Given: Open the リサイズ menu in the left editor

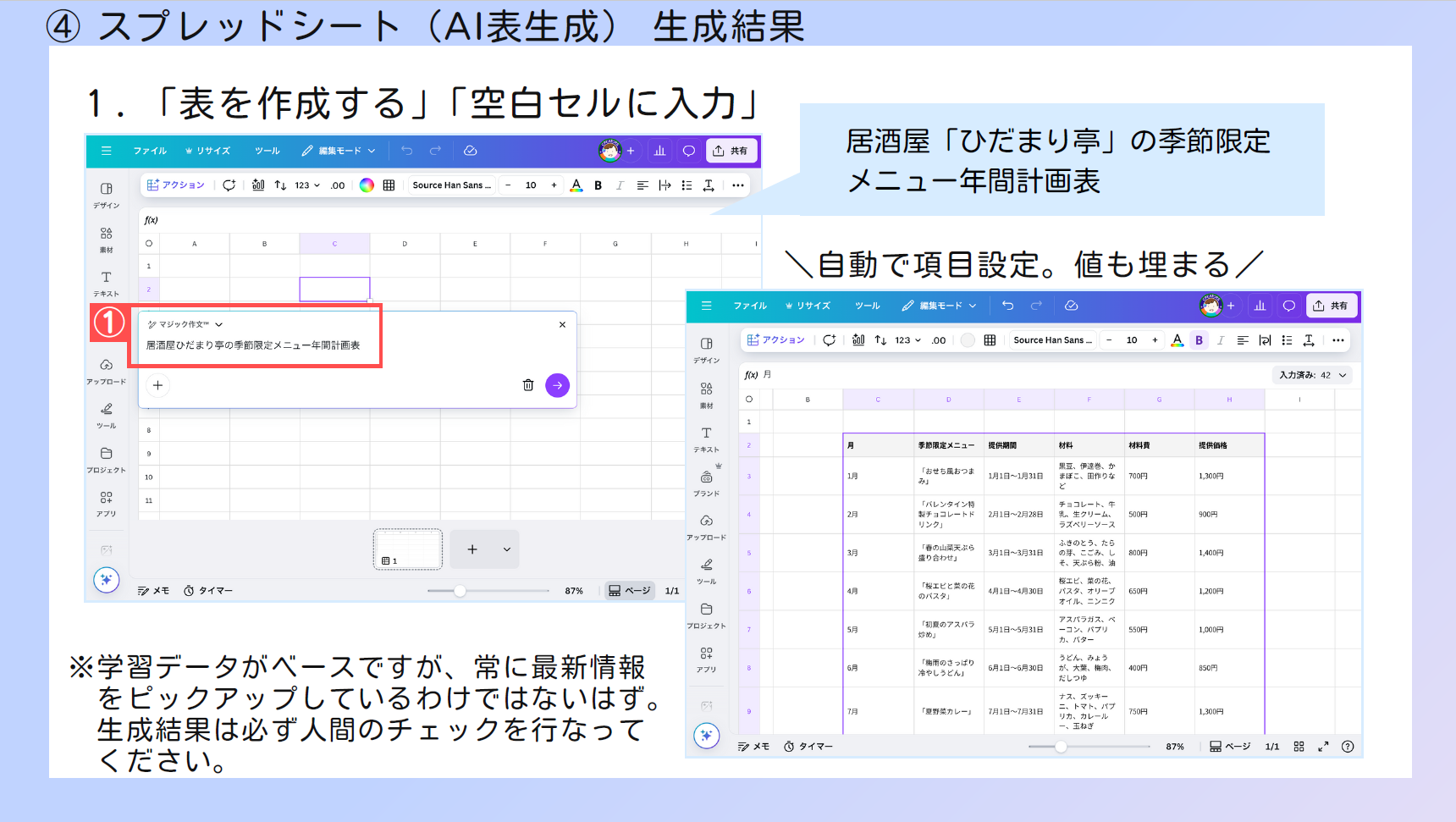Looking at the screenshot, I should pyautogui.click(x=207, y=151).
